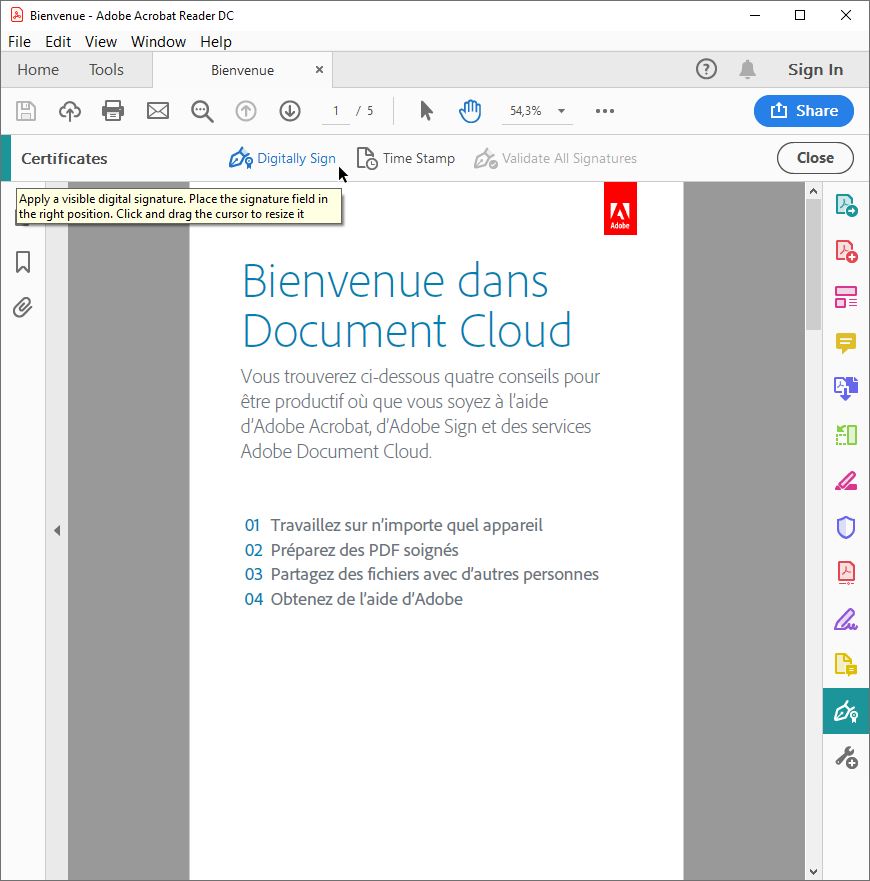
Task: Open Redact tool with pink marker icon
Action: click(x=846, y=481)
